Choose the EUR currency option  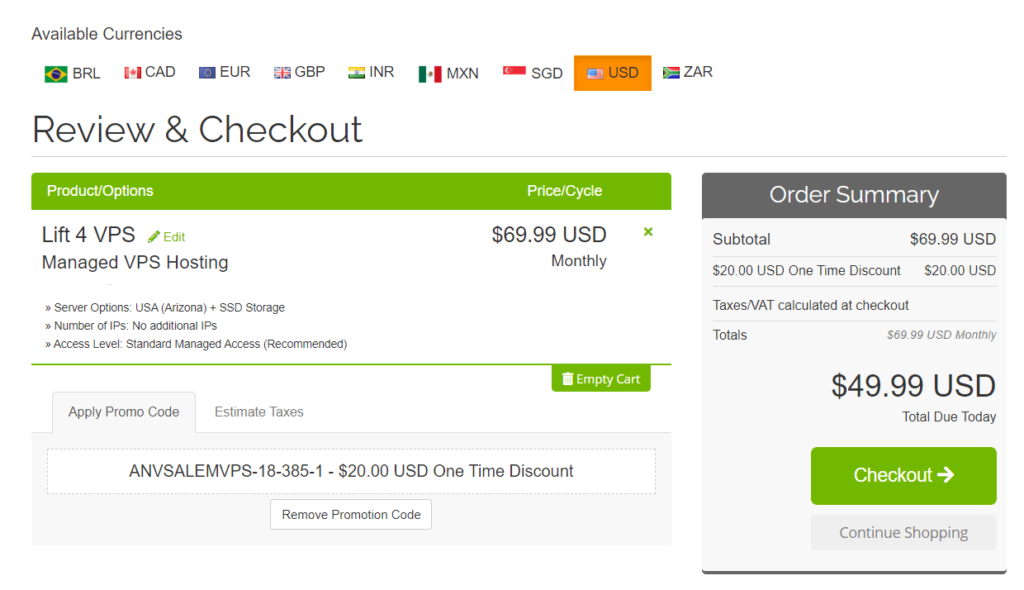(x=224, y=72)
